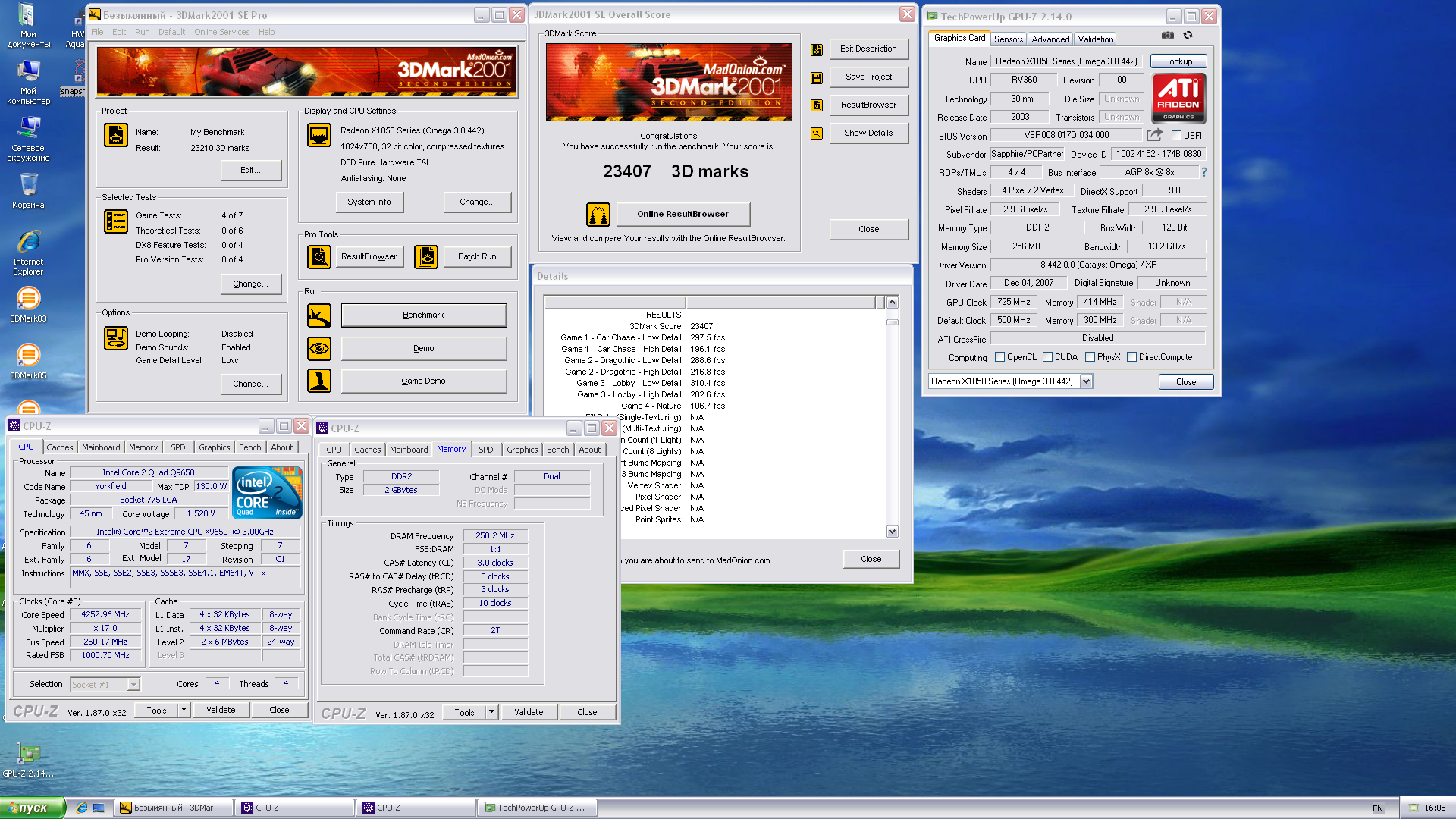Open the GPU selection dropdown in GPU-Z
Image resolution: width=1456 pixels, height=819 pixels.
click(1086, 381)
